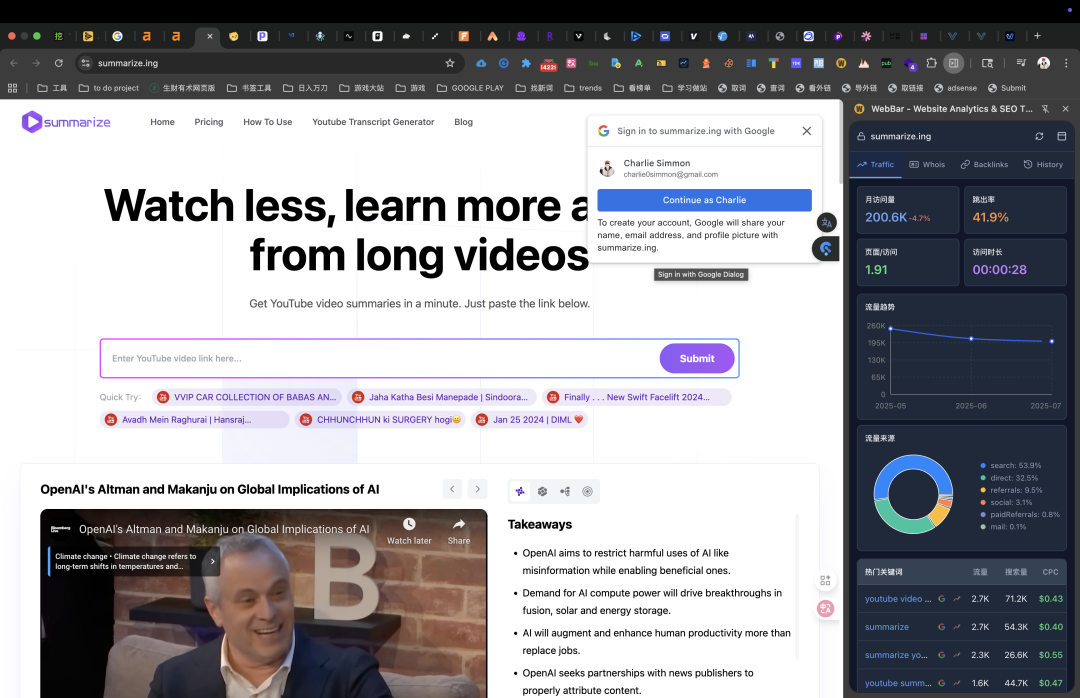
Task: Close the Google sign-in dialog
Action: click(x=807, y=131)
